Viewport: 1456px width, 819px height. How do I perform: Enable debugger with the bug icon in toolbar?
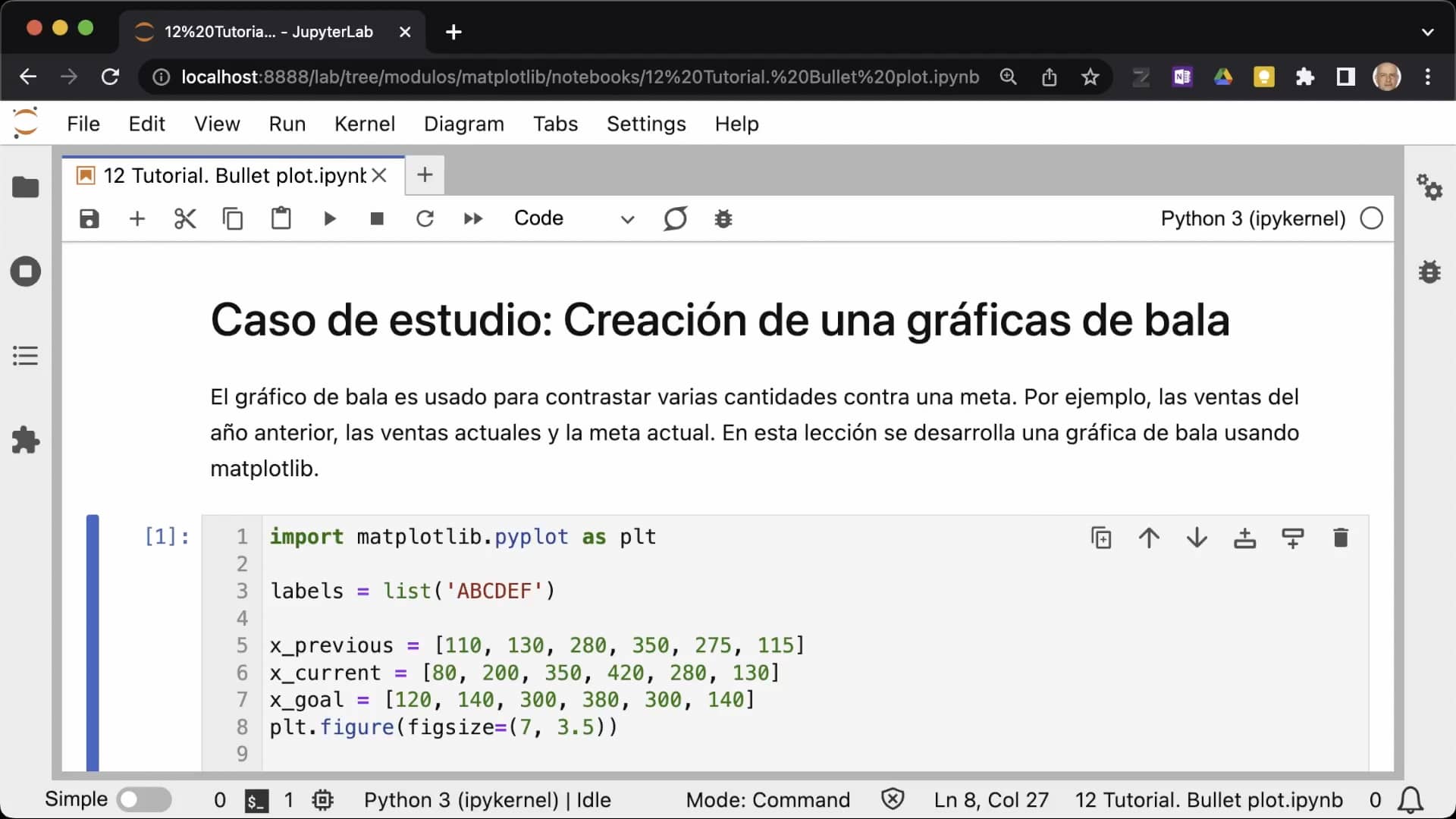point(723,219)
